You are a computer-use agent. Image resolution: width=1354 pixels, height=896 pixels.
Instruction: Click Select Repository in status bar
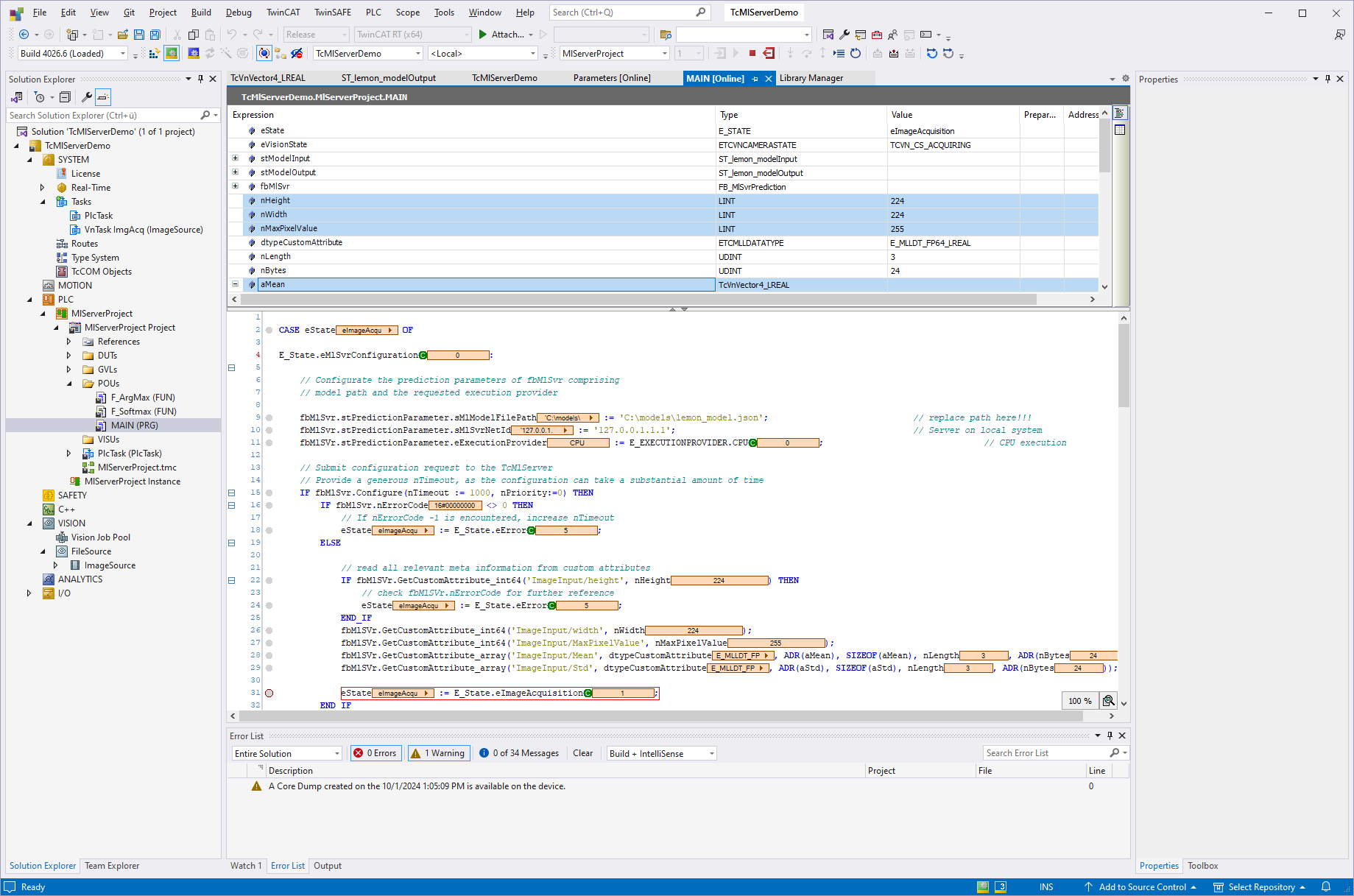(x=1259, y=887)
